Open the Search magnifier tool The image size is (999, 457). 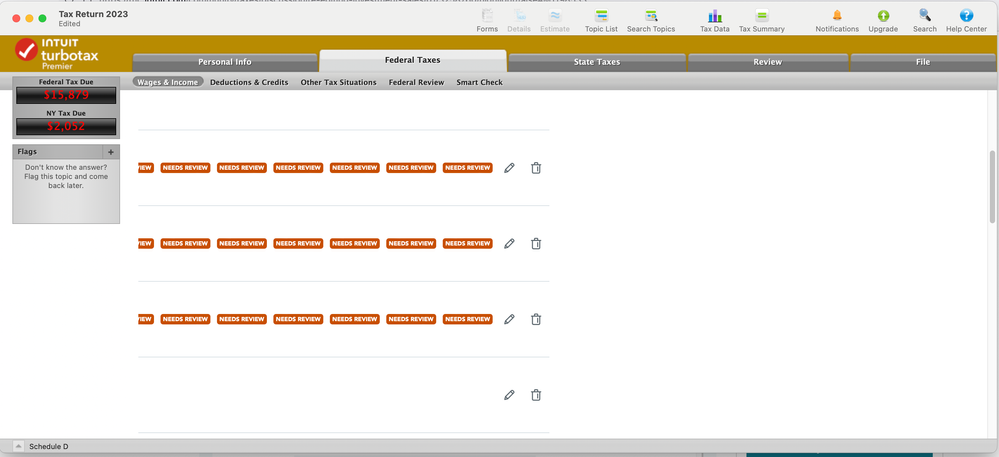pos(924,20)
